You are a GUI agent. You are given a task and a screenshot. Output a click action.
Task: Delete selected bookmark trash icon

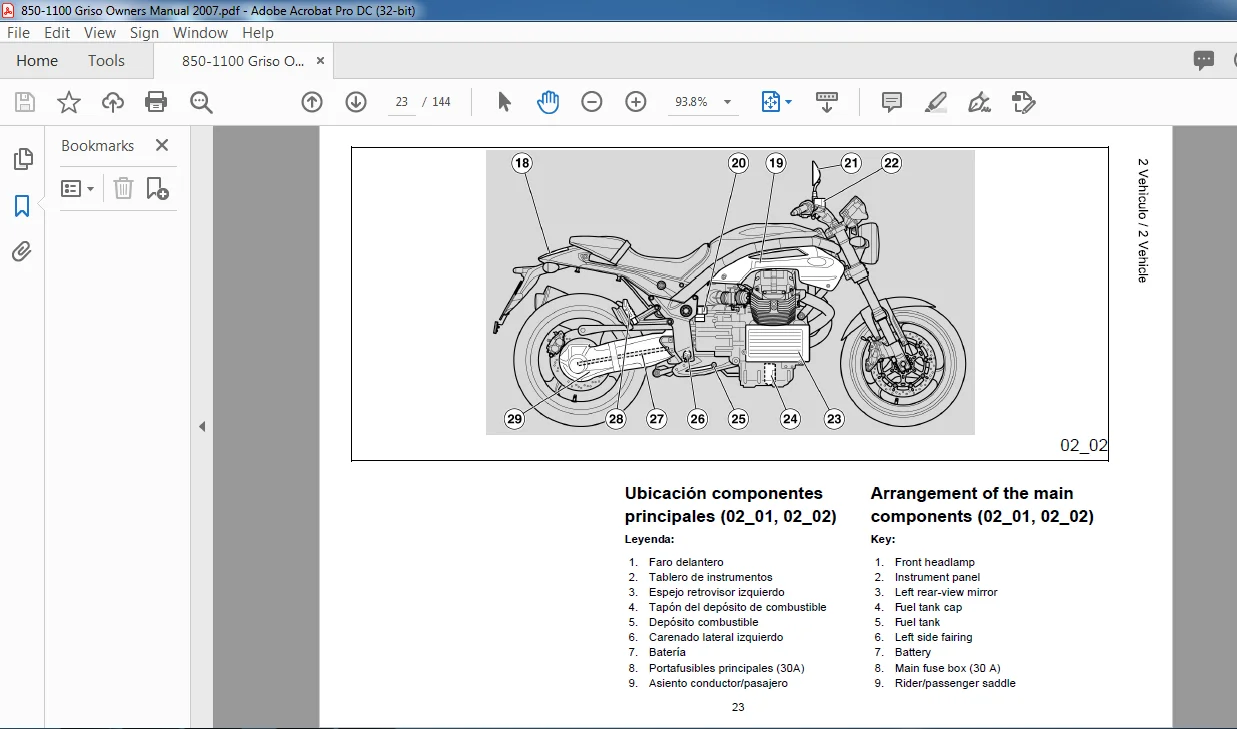[x=123, y=188]
